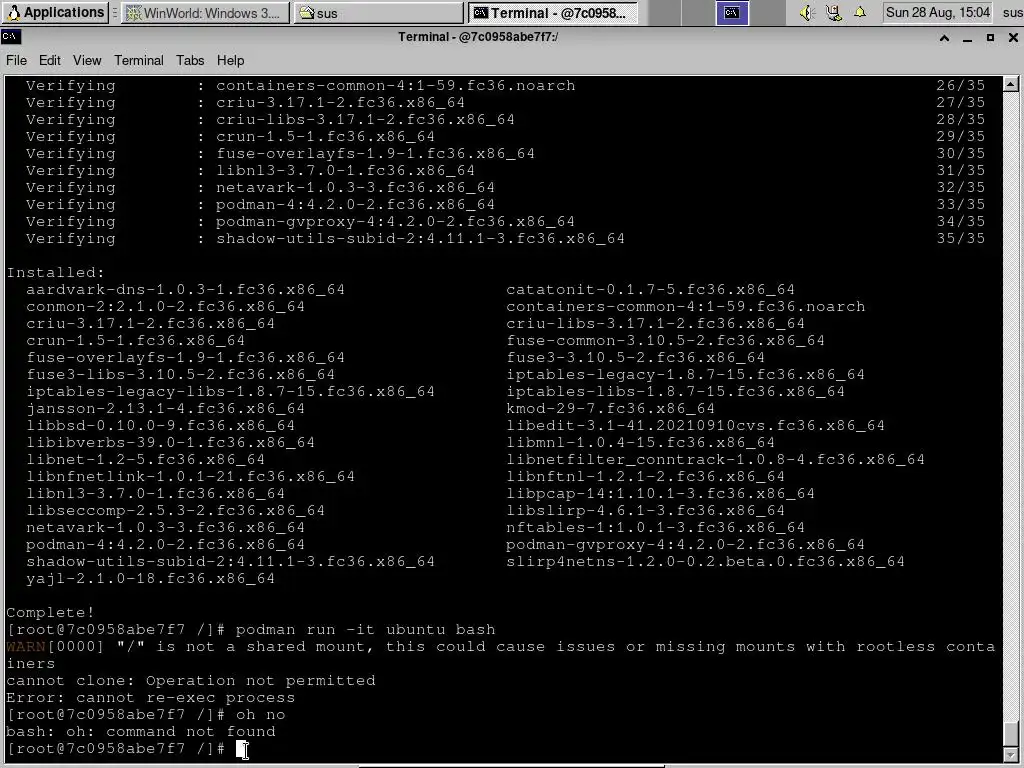Click 'Error: cannot re-exec process' line

(x=150, y=697)
